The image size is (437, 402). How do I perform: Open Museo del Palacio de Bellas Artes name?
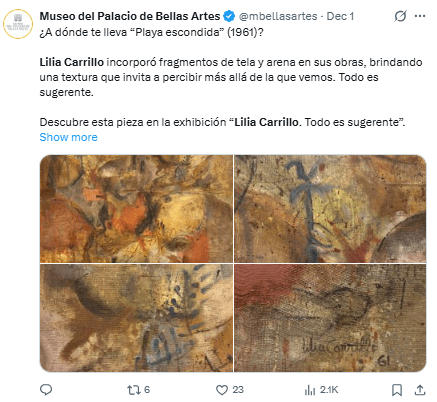(x=130, y=16)
